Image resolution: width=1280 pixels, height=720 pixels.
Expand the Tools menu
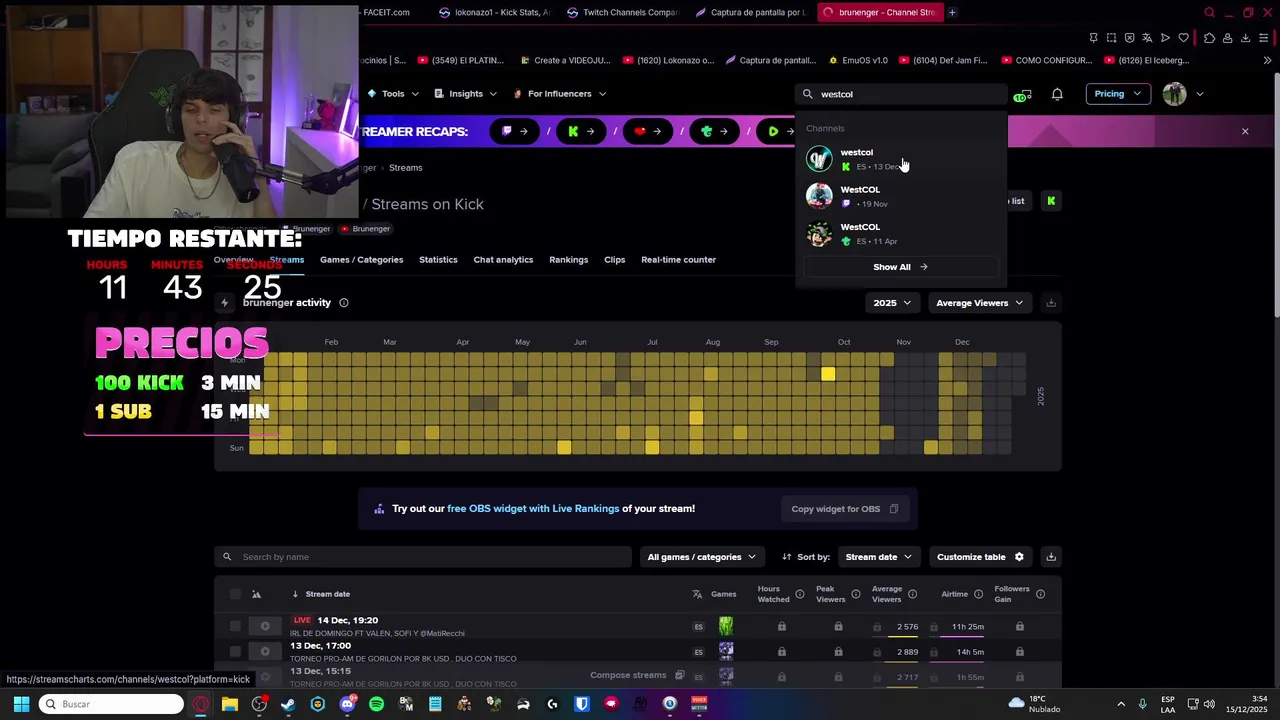point(393,94)
